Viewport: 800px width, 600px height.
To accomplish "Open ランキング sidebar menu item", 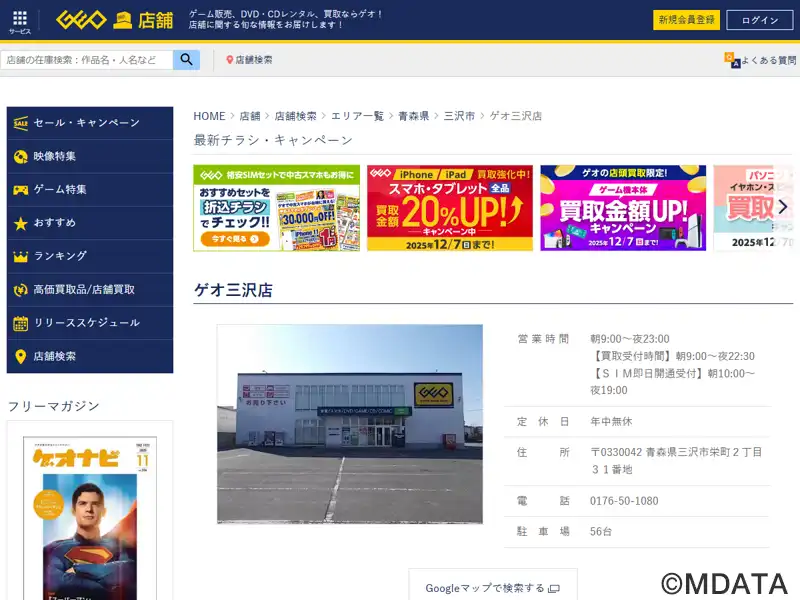I will click(90, 256).
